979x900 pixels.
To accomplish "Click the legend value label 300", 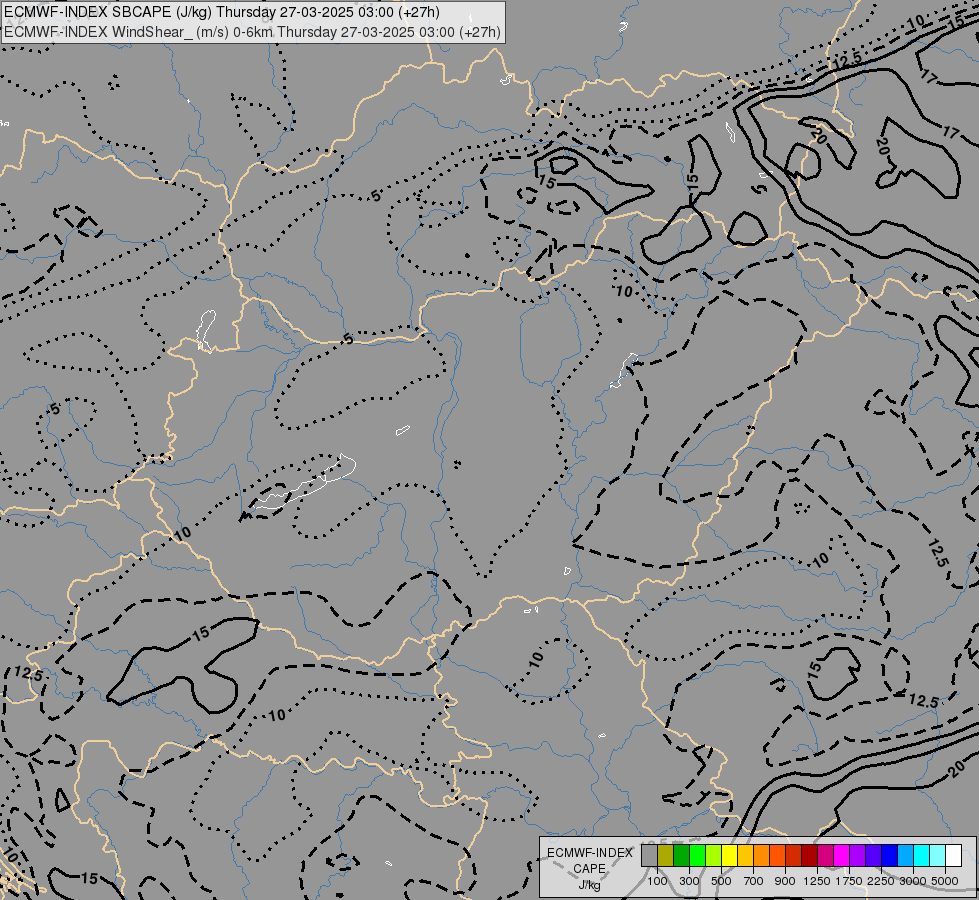I will click(689, 881).
